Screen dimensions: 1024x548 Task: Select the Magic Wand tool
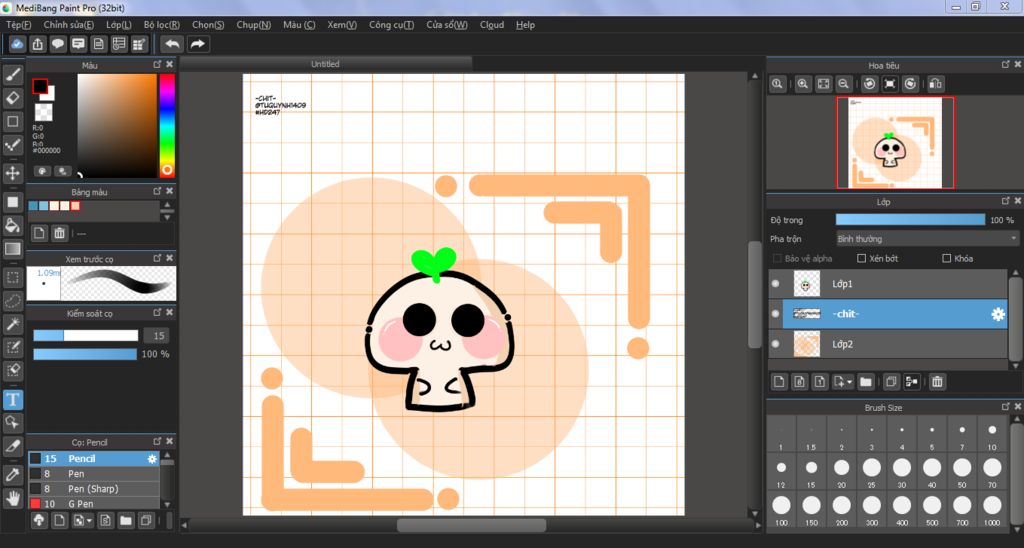click(12, 323)
